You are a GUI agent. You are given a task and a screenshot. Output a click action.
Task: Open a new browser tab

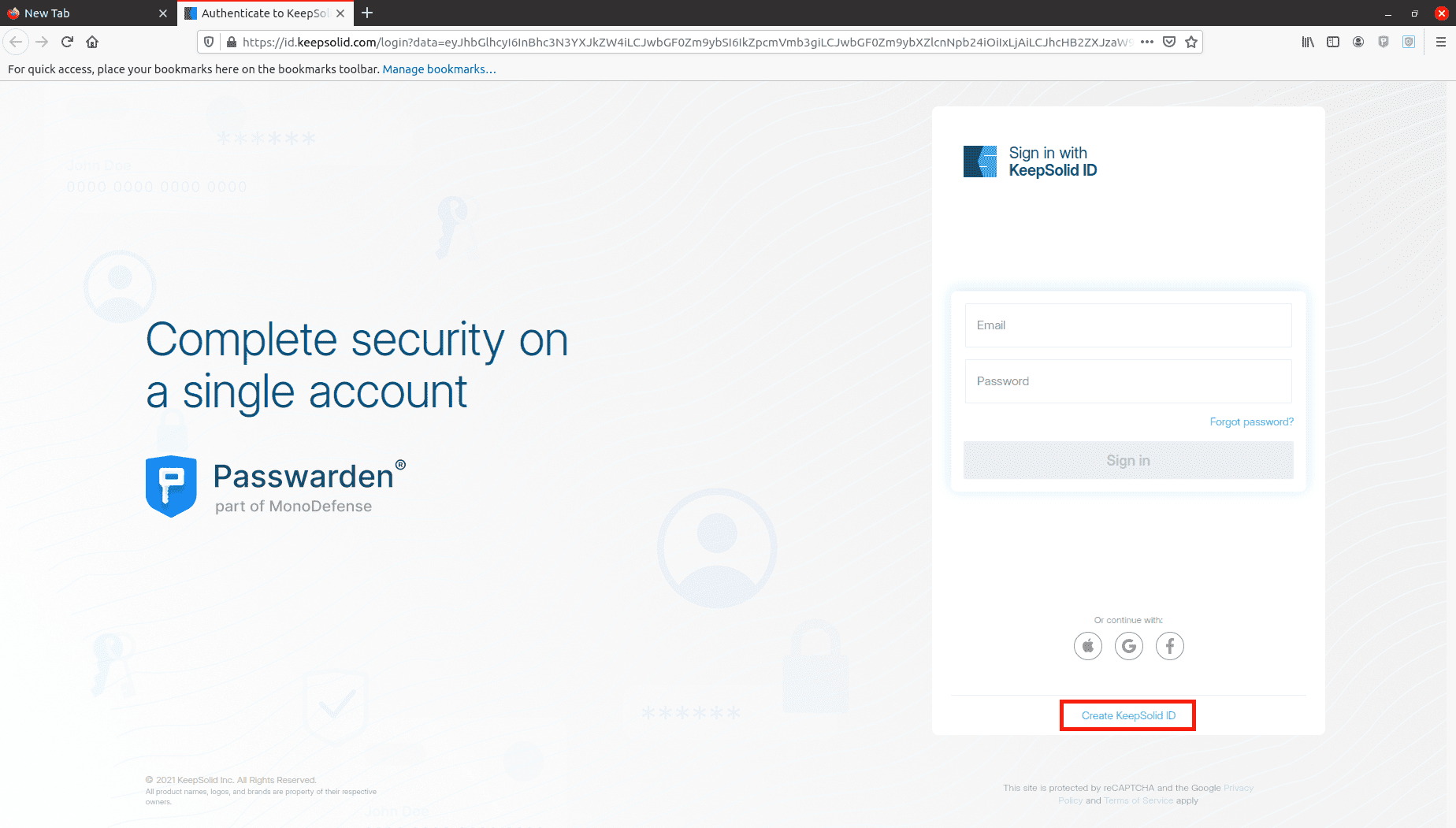tap(367, 13)
